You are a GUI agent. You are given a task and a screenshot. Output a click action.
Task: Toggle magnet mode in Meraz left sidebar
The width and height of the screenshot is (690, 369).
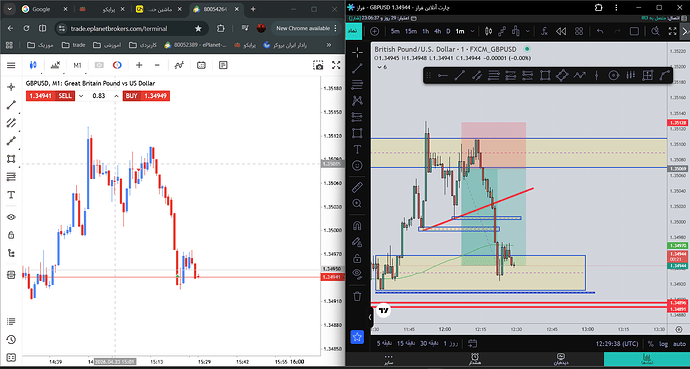(x=357, y=226)
